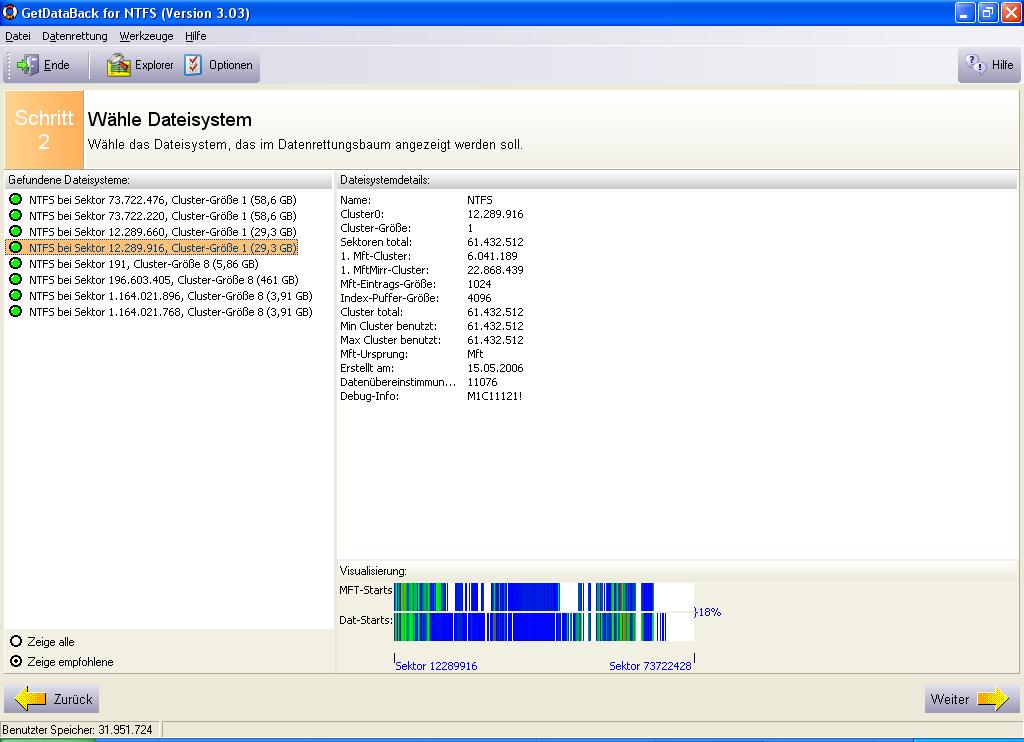Open the Werkzeuge menu
This screenshot has height=742, width=1024.
tap(146, 36)
